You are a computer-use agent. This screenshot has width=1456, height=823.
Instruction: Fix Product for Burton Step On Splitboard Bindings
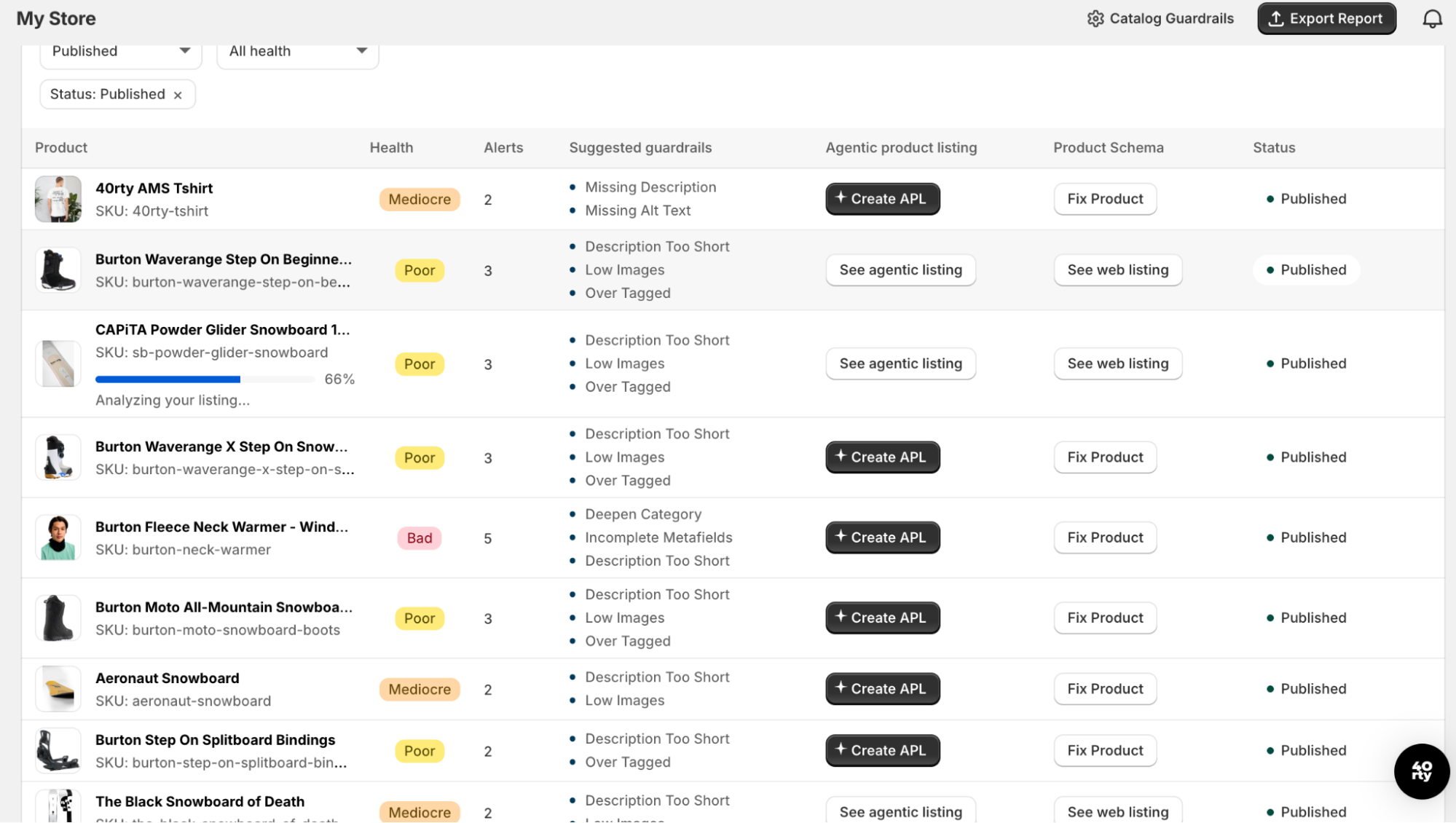[x=1105, y=751]
